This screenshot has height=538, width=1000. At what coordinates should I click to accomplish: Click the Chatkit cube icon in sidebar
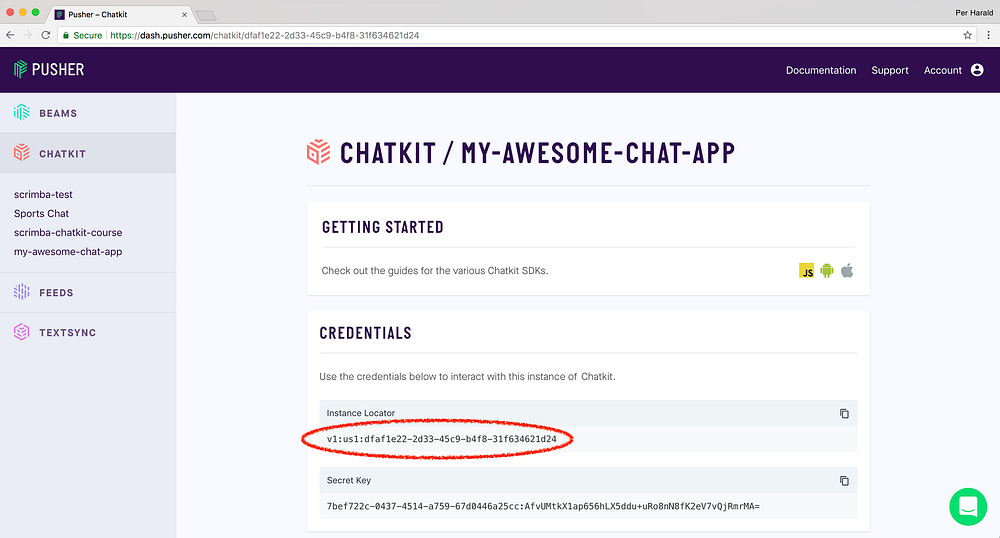pyautogui.click(x=22, y=152)
